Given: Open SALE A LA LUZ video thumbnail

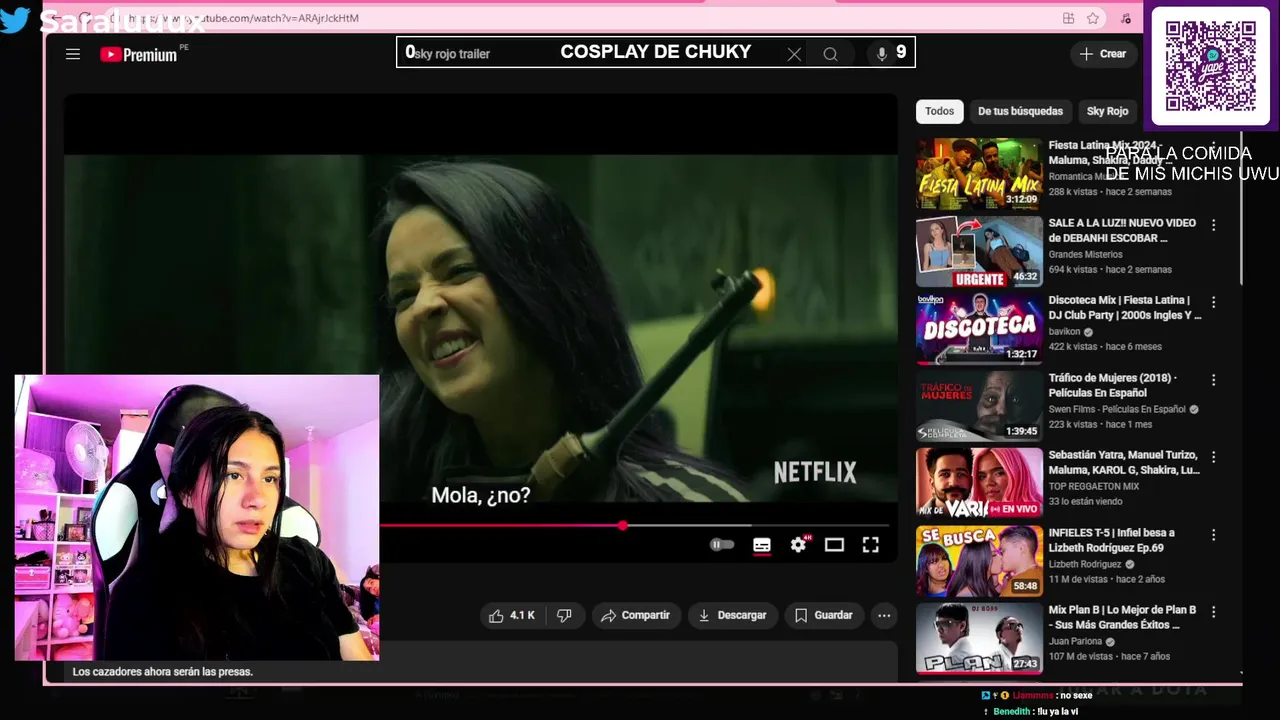Looking at the screenshot, I should [x=979, y=251].
